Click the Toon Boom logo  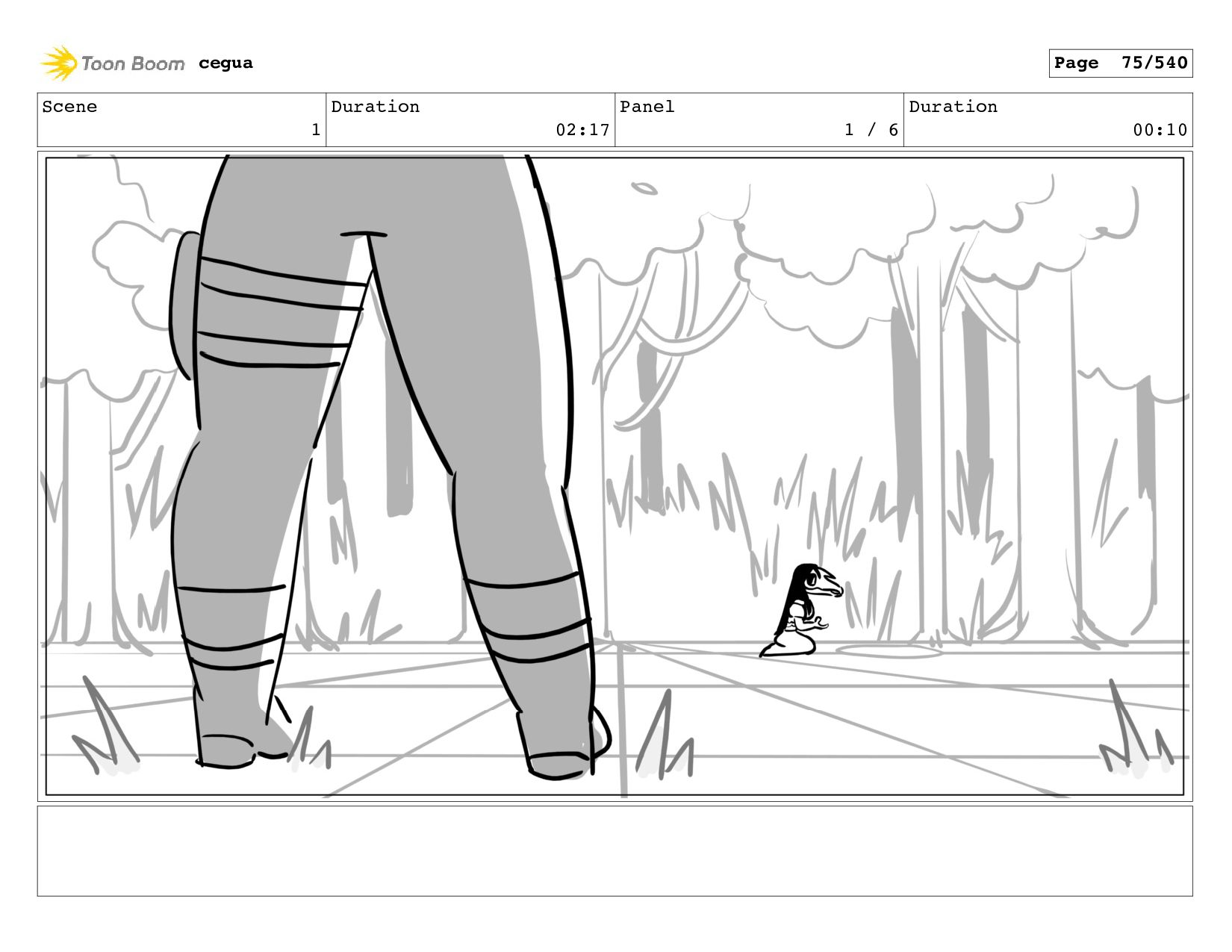[112, 63]
